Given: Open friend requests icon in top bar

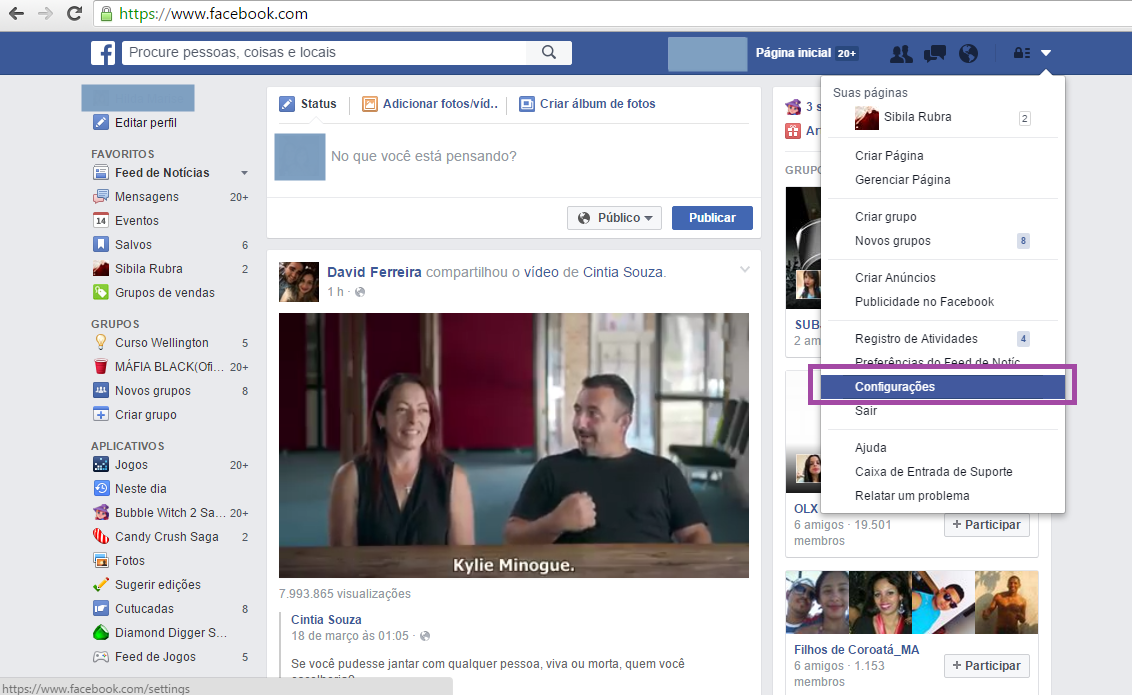Looking at the screenshot, I should 900,53.
